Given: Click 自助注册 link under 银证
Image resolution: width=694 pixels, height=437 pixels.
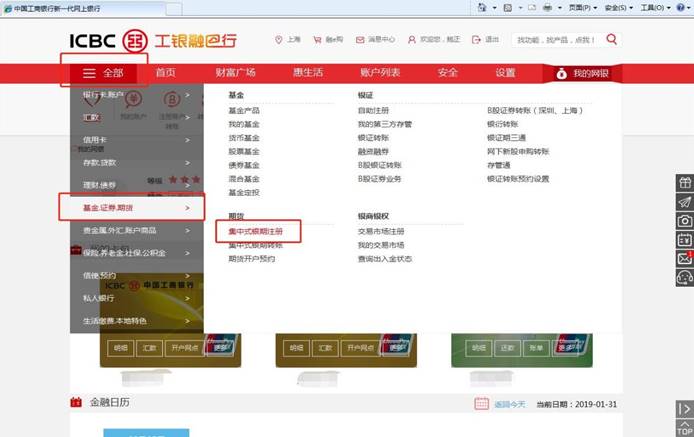Looking at the screenshot, I should [373, 110].
